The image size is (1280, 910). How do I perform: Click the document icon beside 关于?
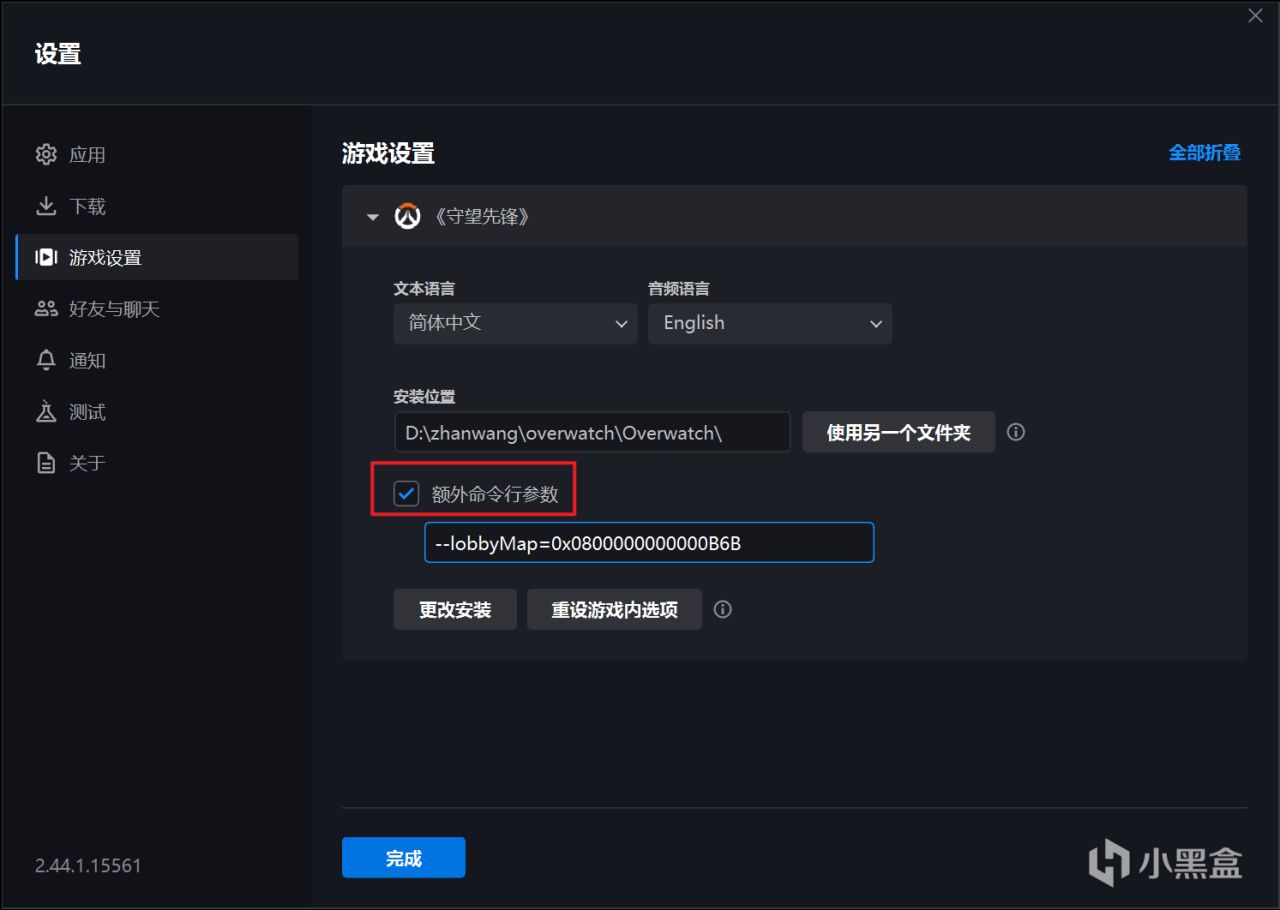(x=46, y=463)
